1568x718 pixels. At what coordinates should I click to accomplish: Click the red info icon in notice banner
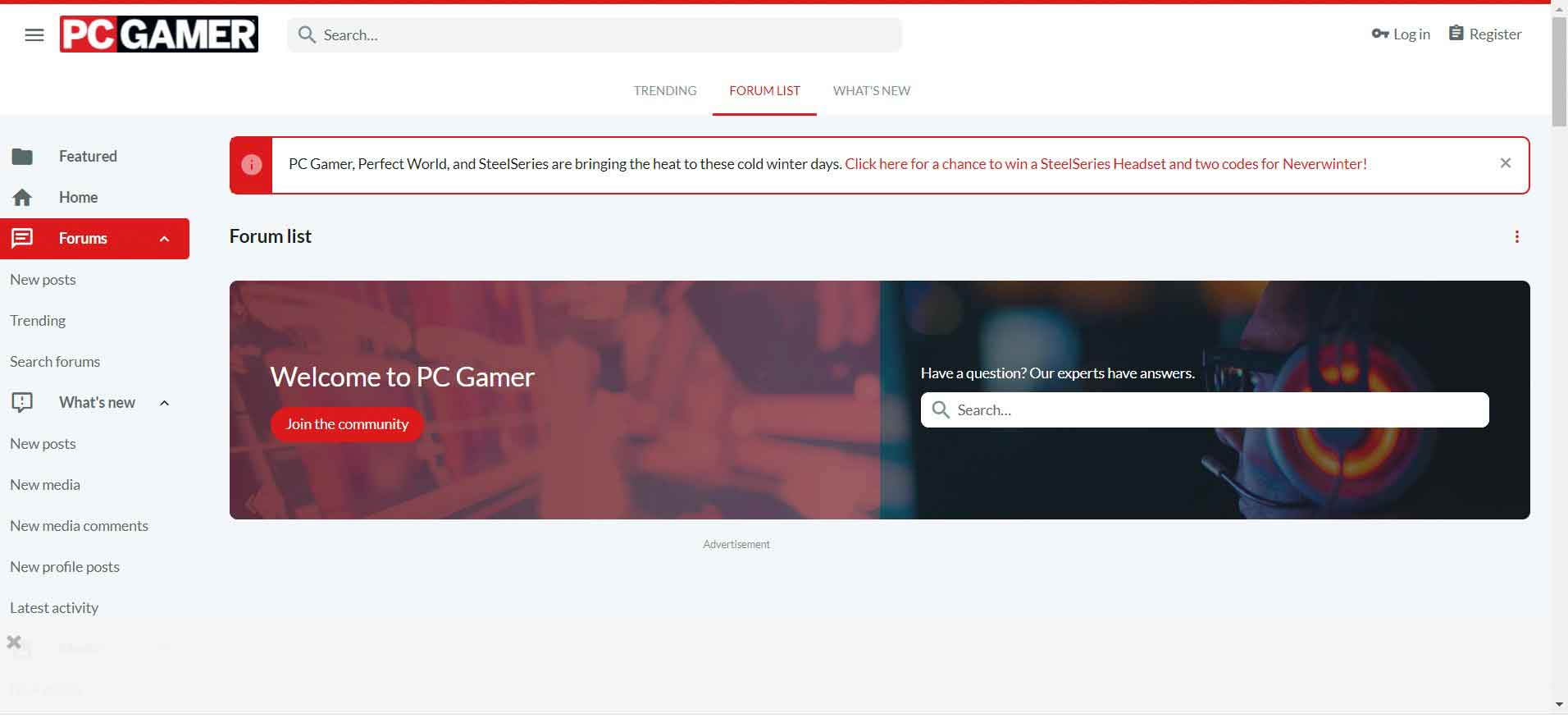(251, 165)
